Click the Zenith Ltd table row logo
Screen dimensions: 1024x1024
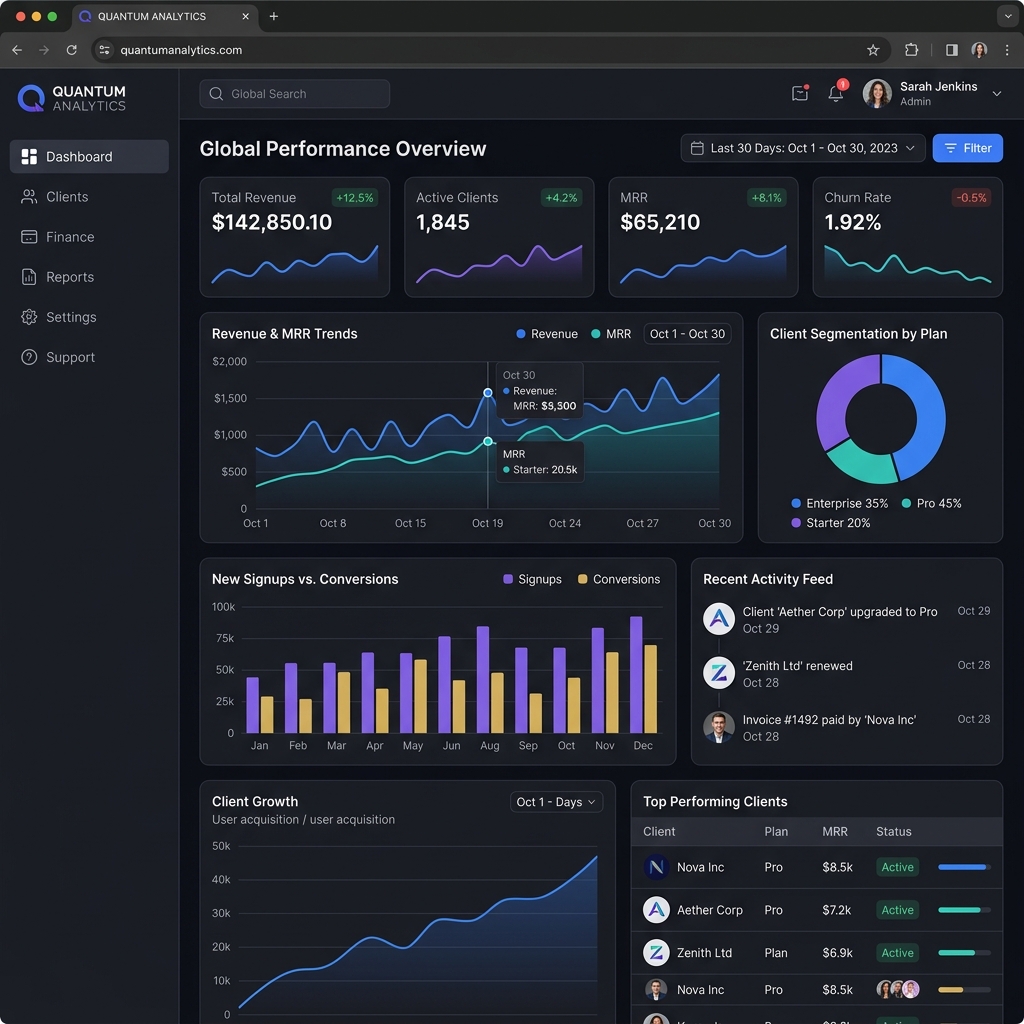[656, 953]
